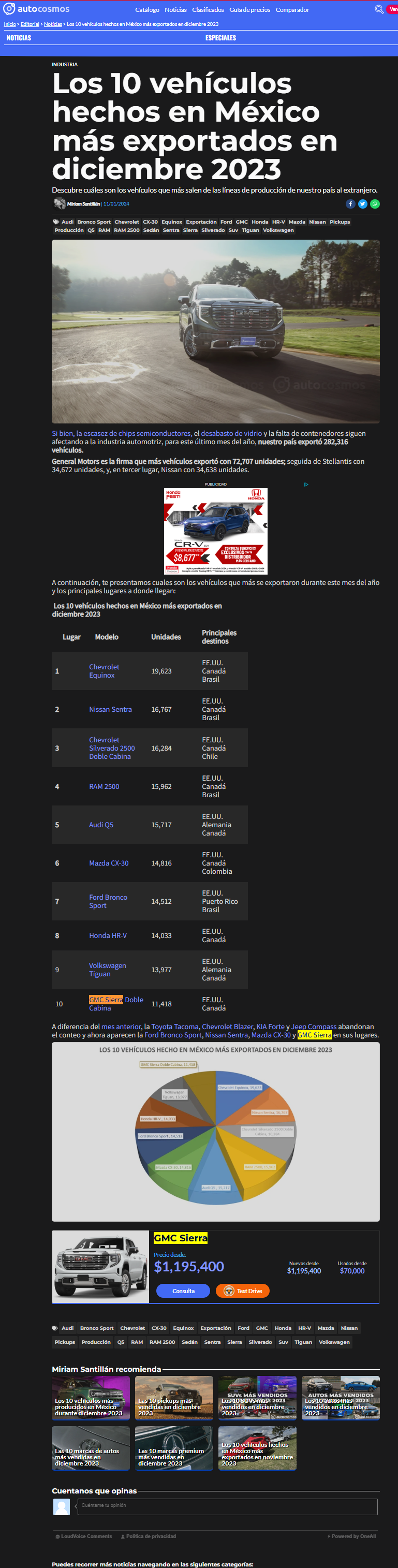Open the search magnifier icon
This screenshot has width=398, height=1568.
click(x=379, y=9)
